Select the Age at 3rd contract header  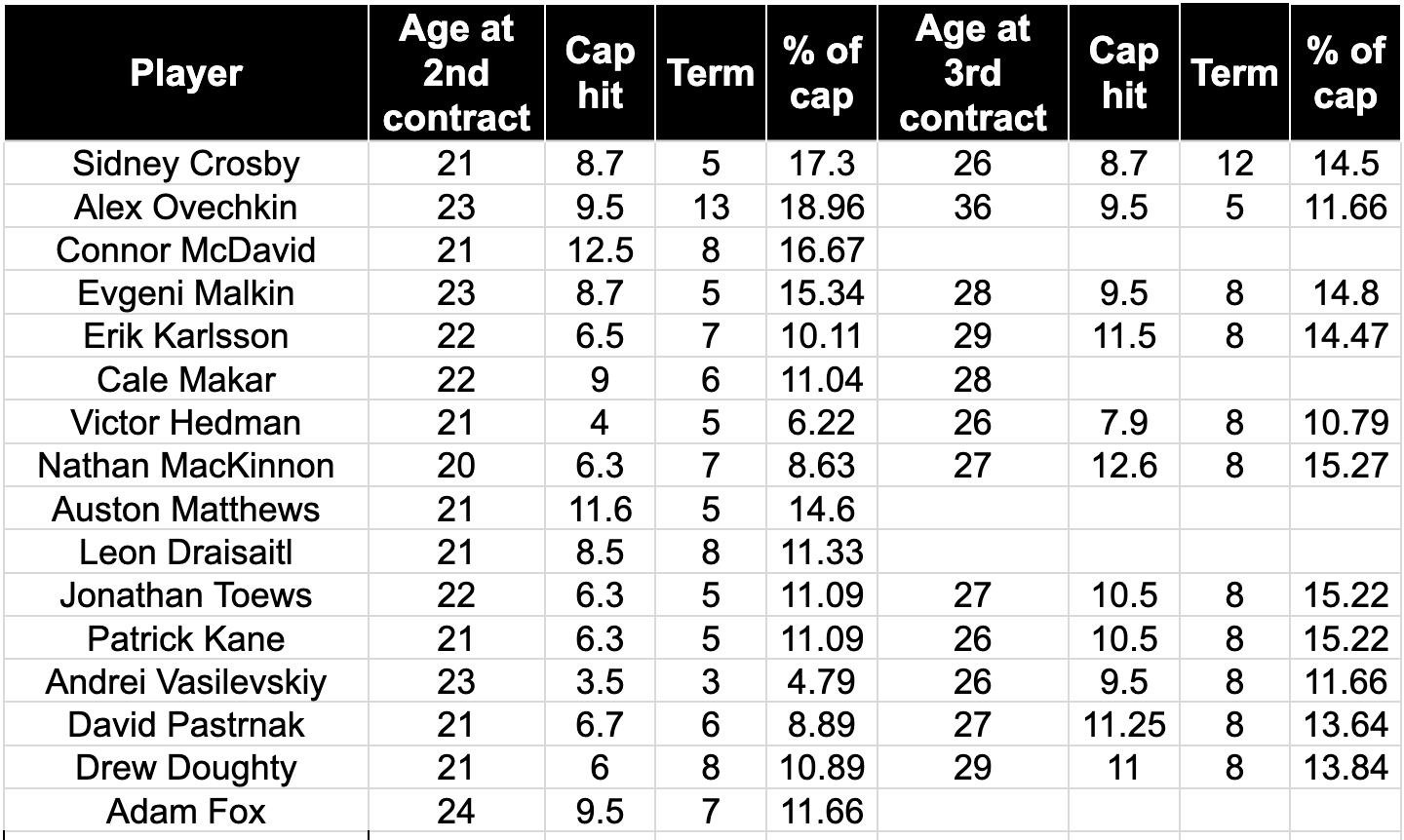(x=972, y=73)
